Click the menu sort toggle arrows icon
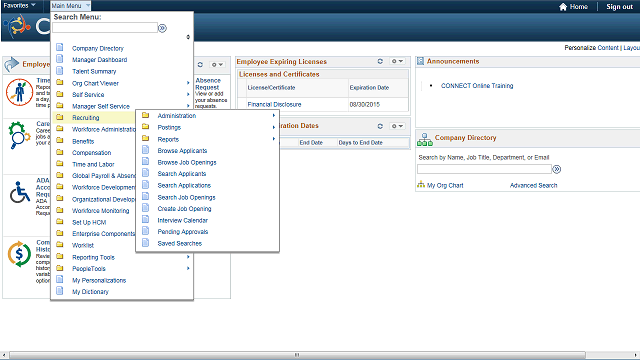Screen dimensions: 640x360 (x=188, y=37)
